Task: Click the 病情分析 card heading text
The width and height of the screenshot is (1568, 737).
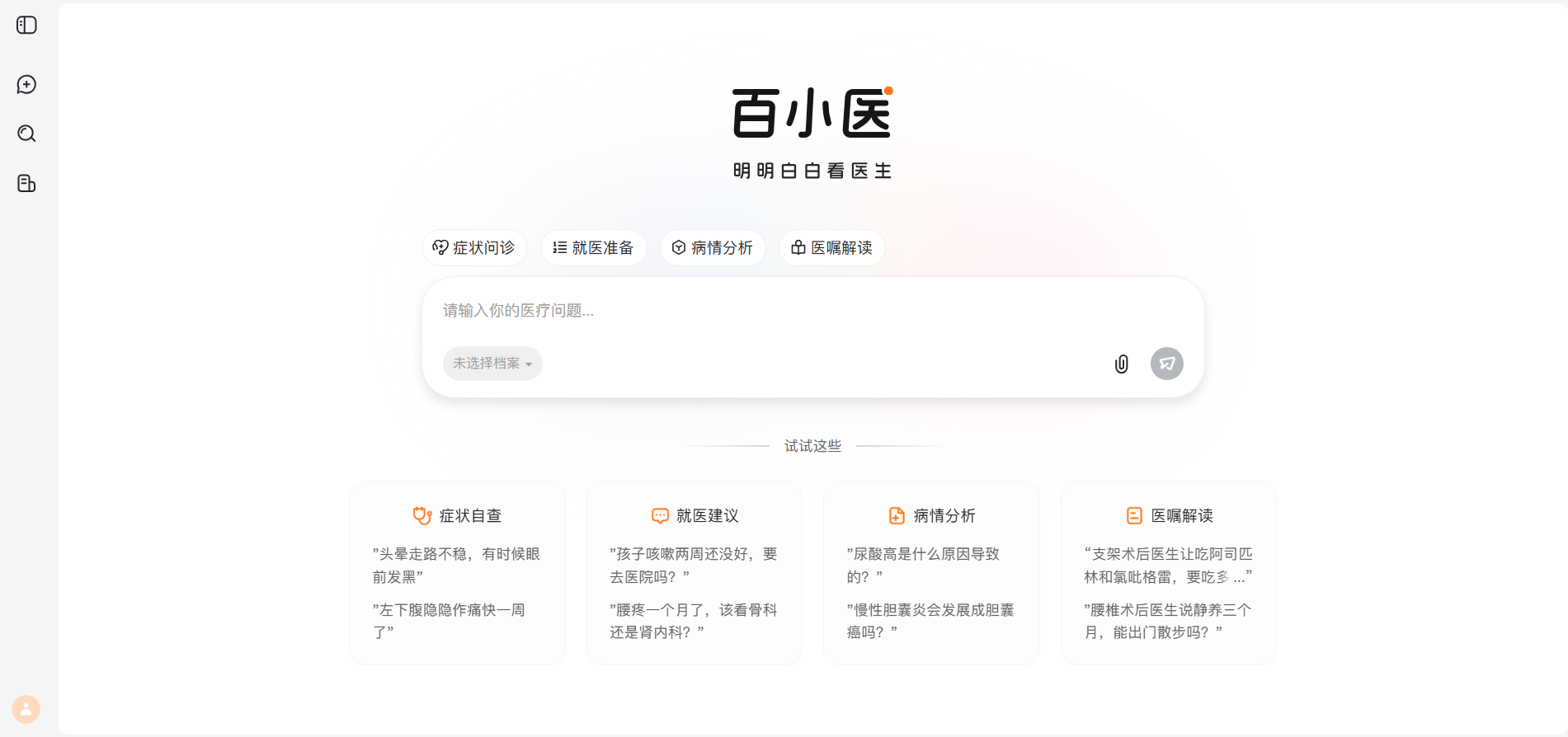Action: (x=944, y=515)
